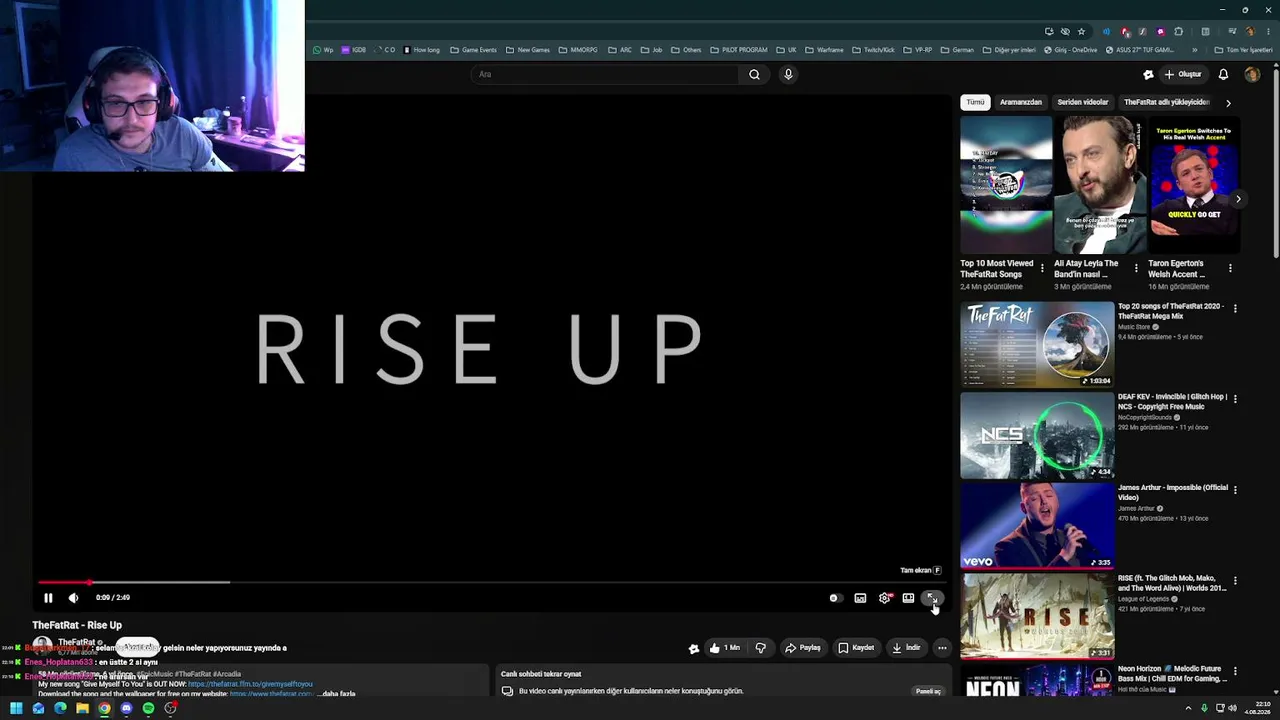Screen dimensions: 1280x720
Task: Open options for Ali Atay Leyla short
Action: (x=1136, y=268)
